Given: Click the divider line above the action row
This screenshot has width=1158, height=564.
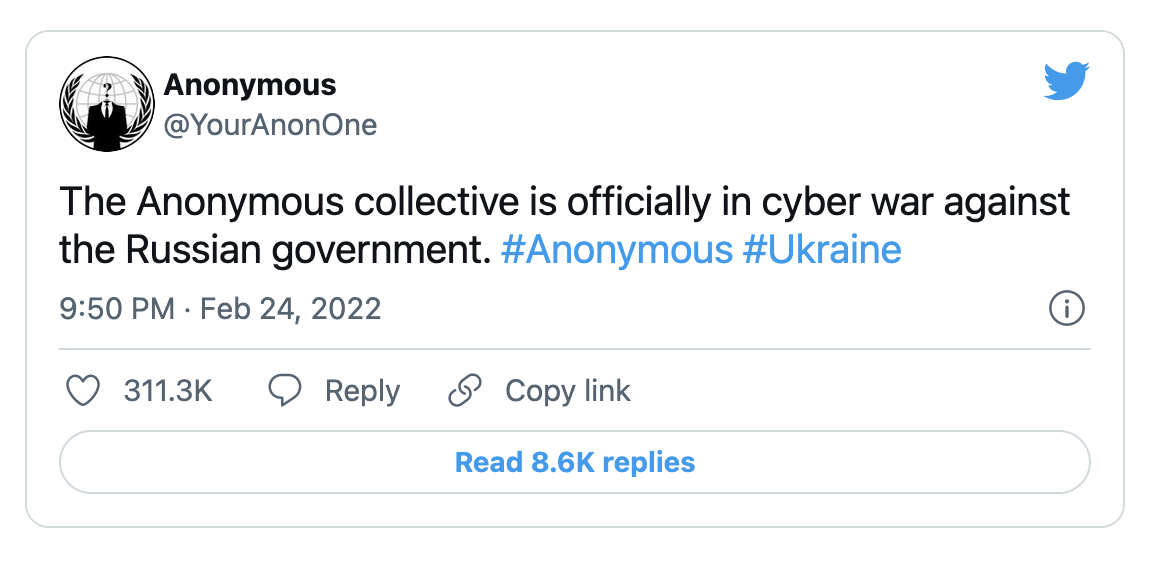Looking at the screenshot, I should [575, 348].
